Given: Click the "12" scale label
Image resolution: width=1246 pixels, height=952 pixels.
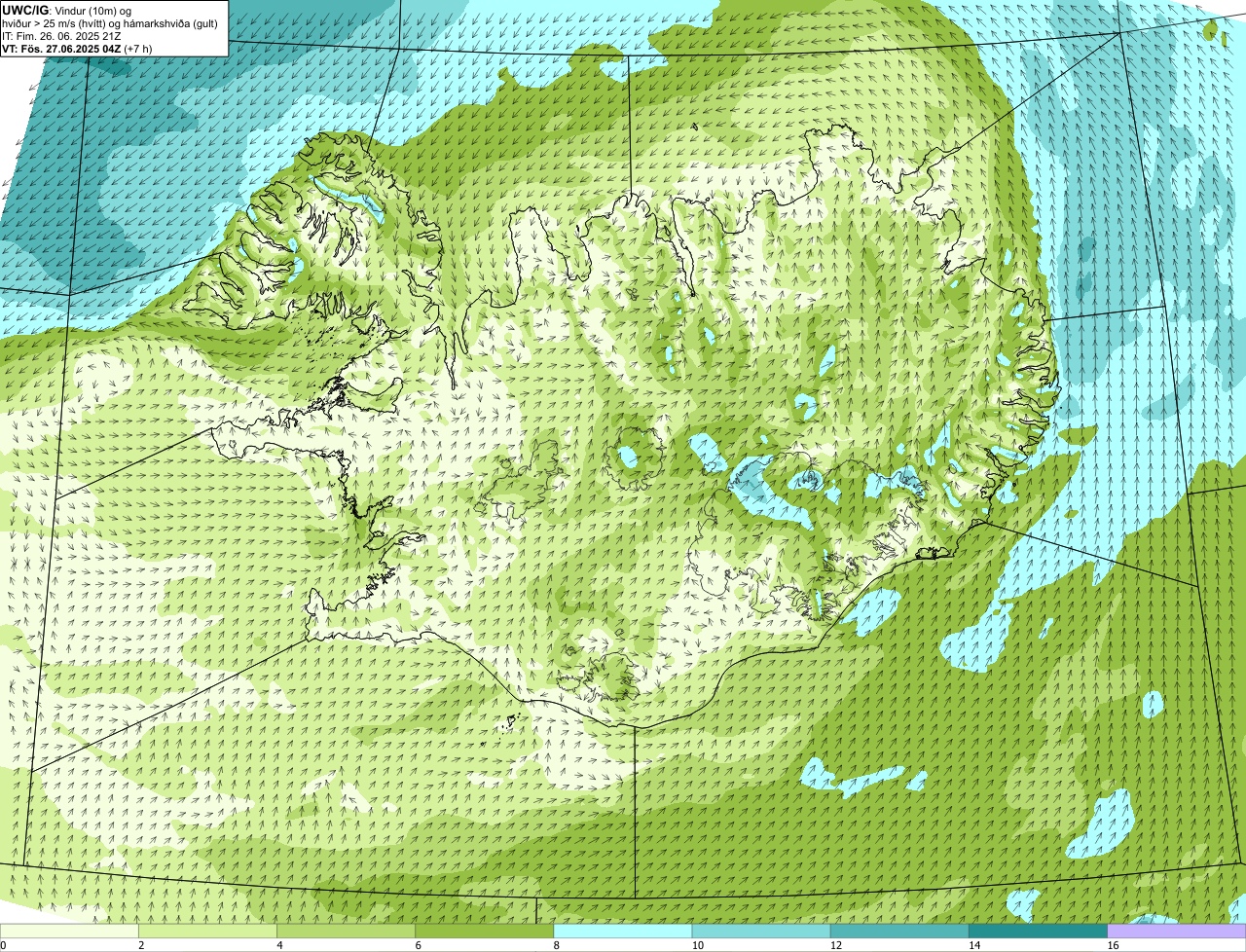Looking at the screenshot, I should point(835,945).
